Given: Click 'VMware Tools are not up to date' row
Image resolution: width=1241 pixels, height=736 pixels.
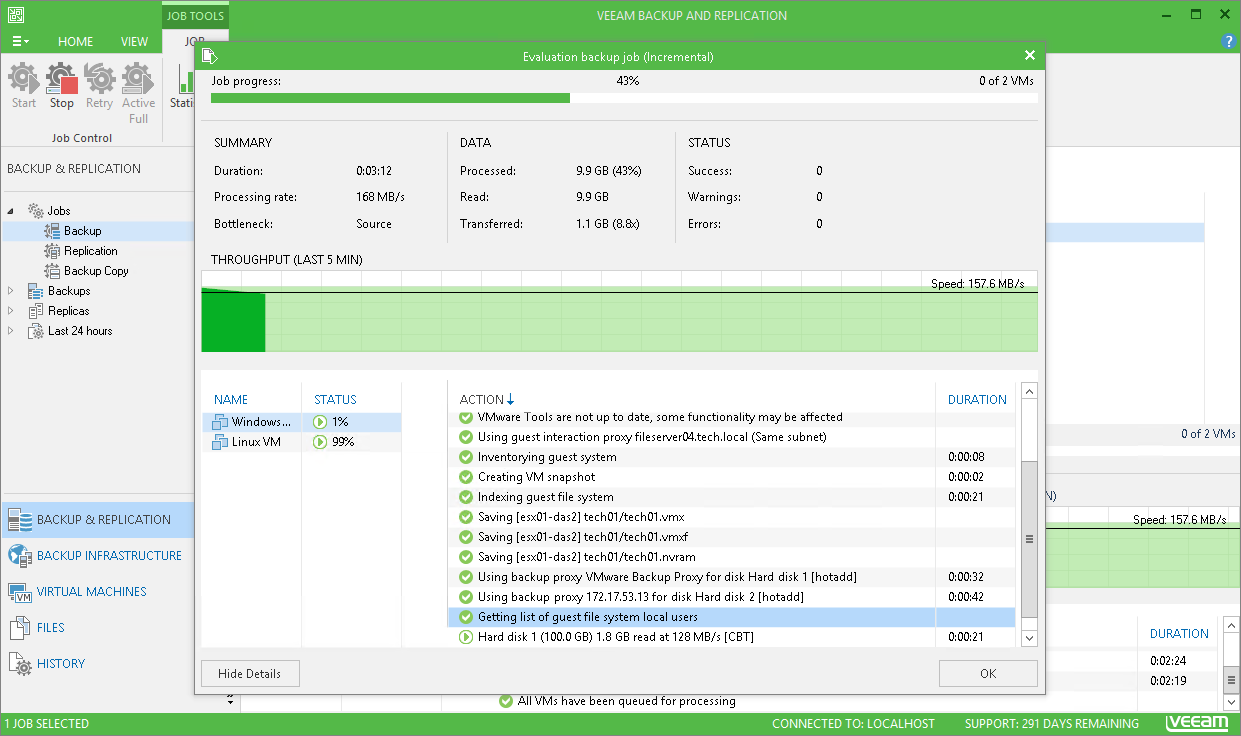Looking at the screenshot, I should click(731, 418).
